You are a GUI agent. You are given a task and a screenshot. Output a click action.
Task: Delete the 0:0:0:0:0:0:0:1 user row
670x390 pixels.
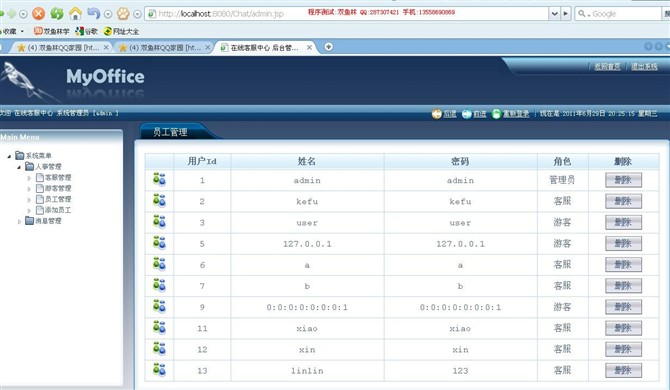click(x=623, y=307)
